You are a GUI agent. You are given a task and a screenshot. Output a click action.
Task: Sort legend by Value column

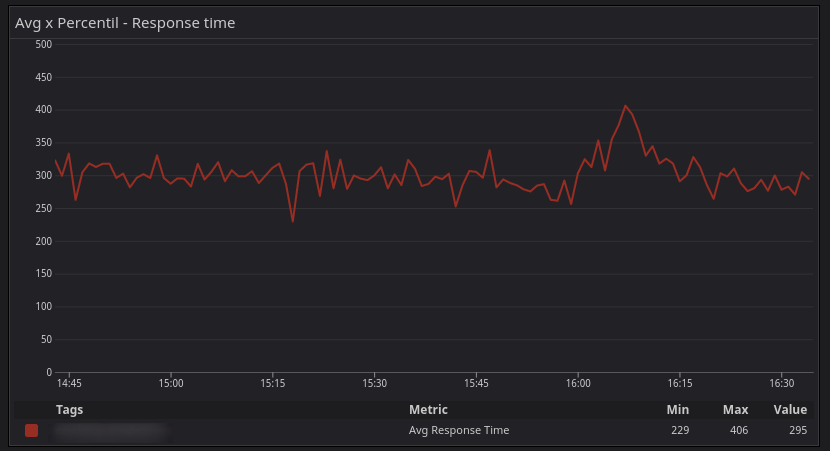click(790, 410)
